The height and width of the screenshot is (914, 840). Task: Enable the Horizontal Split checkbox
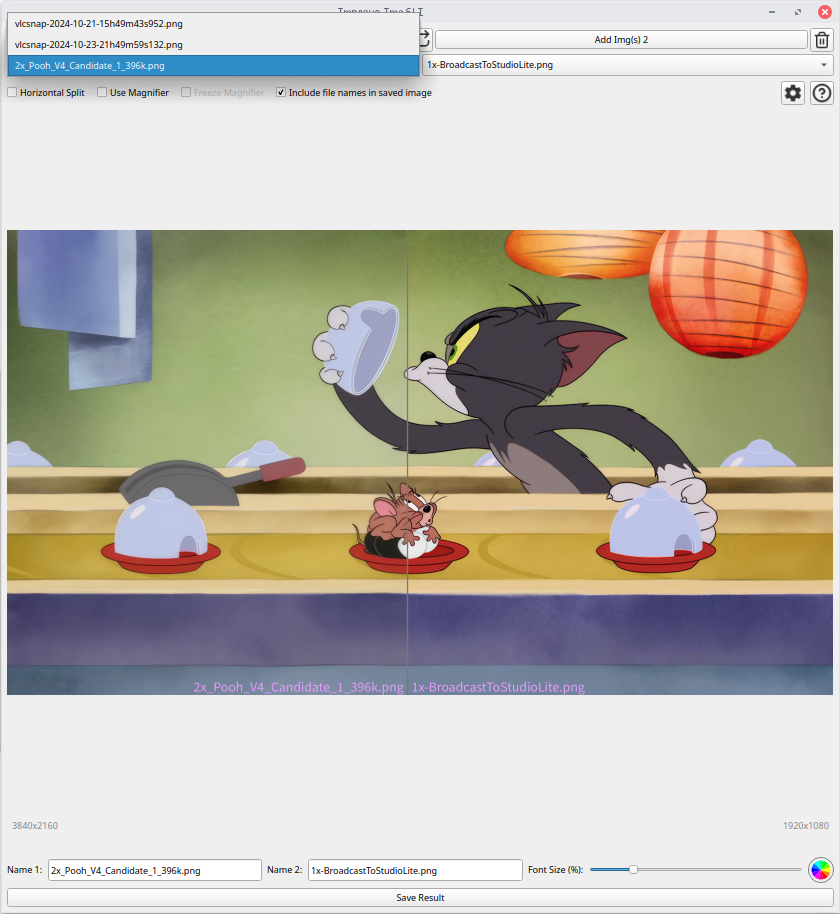(x=12, y=92)
